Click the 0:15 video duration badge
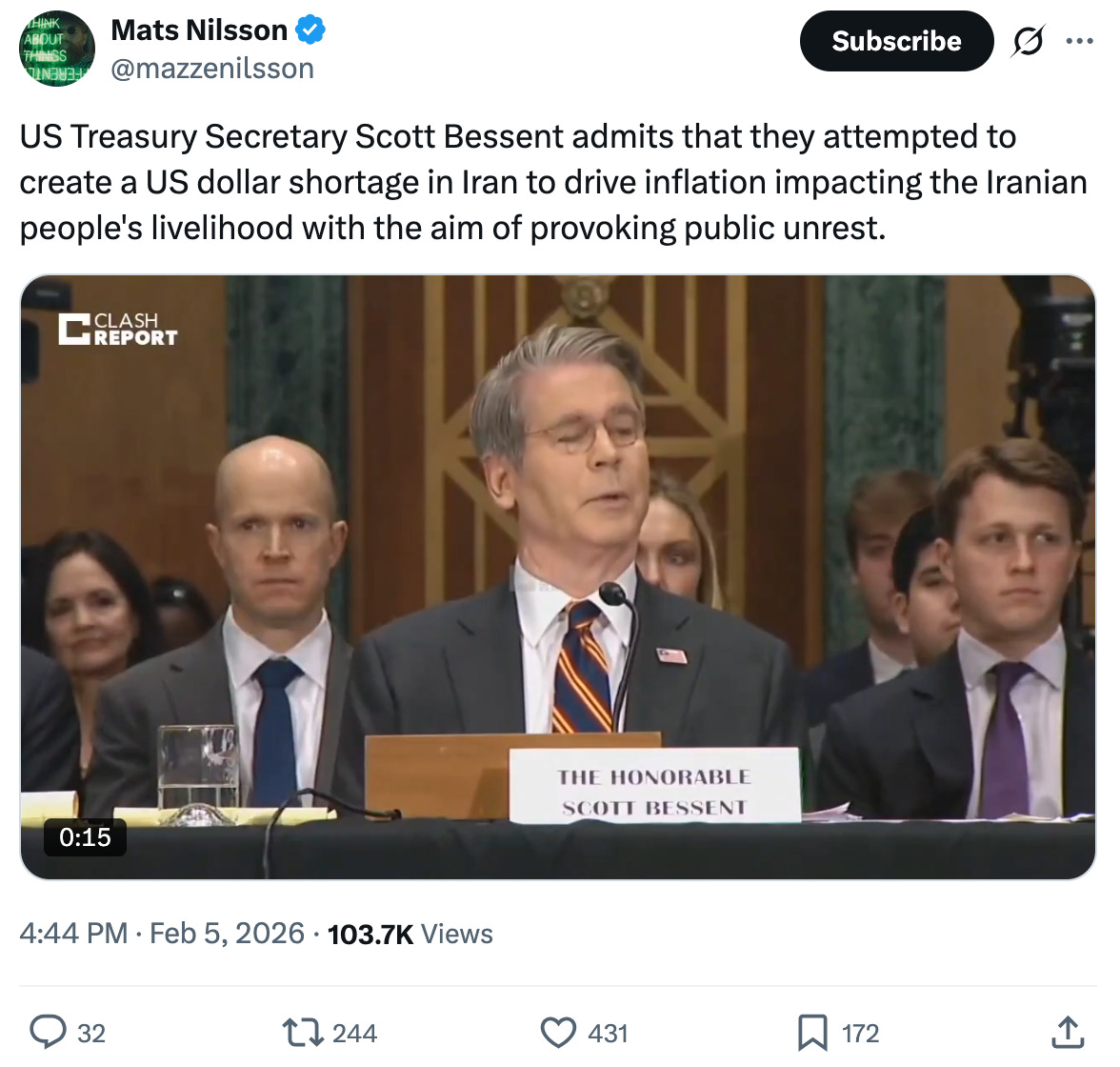1120x1067 pixels. tap(85, 836)
